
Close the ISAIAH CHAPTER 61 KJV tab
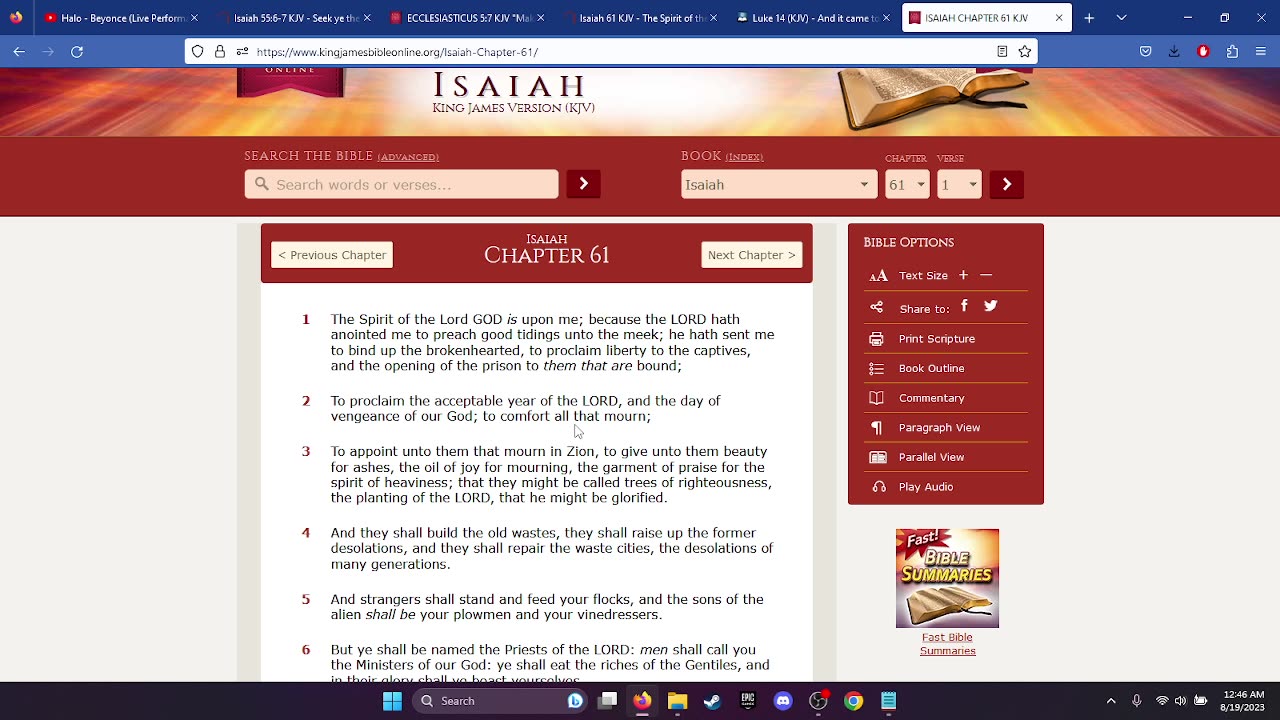tap(1059, 18)
